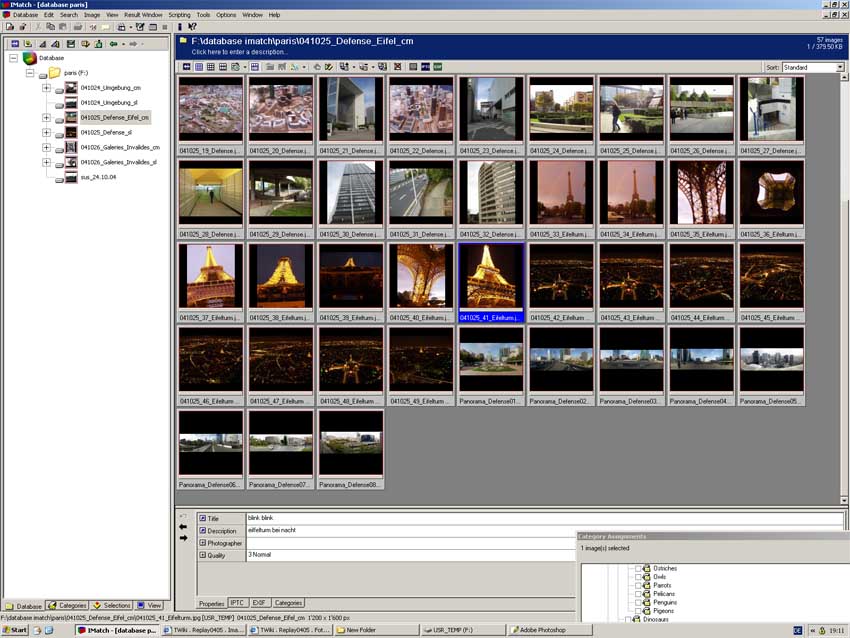This screenshot has width=850, height=638.
Task: Check the Parrots category checkbox
Action: [x=638, y=585]
